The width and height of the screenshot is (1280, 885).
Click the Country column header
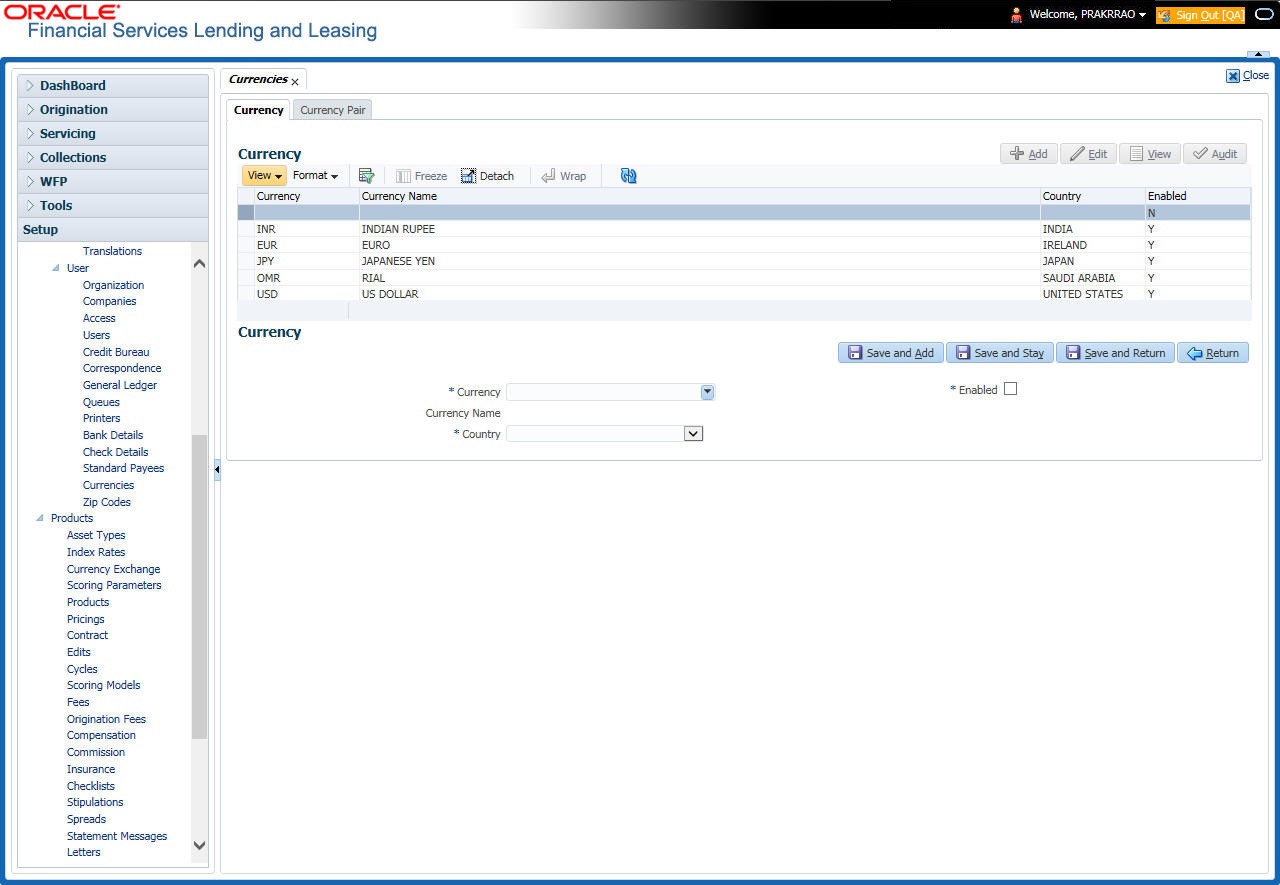coord(1093,196)
